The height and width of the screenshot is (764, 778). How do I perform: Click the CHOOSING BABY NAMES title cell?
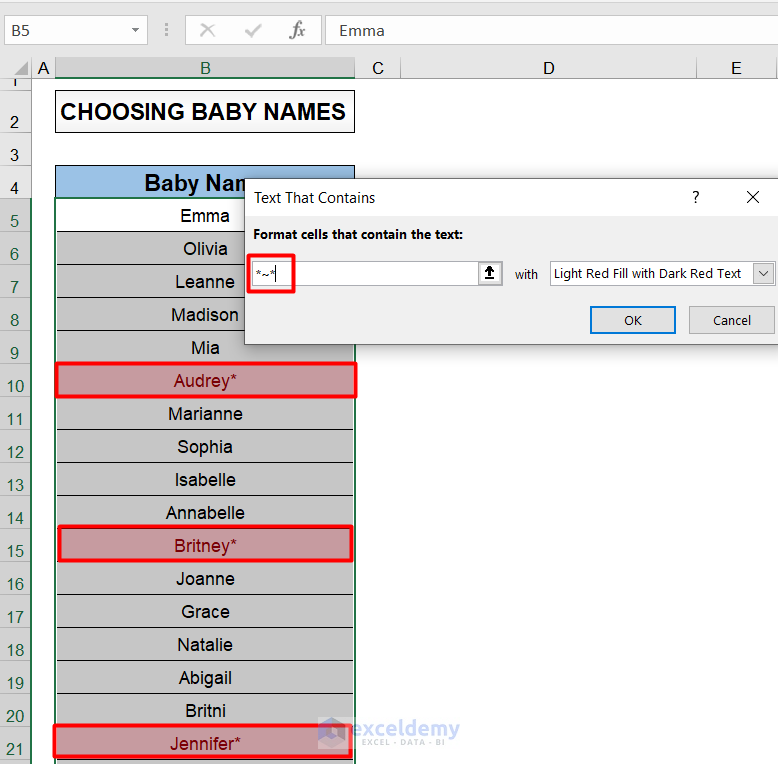coord(205,112)
